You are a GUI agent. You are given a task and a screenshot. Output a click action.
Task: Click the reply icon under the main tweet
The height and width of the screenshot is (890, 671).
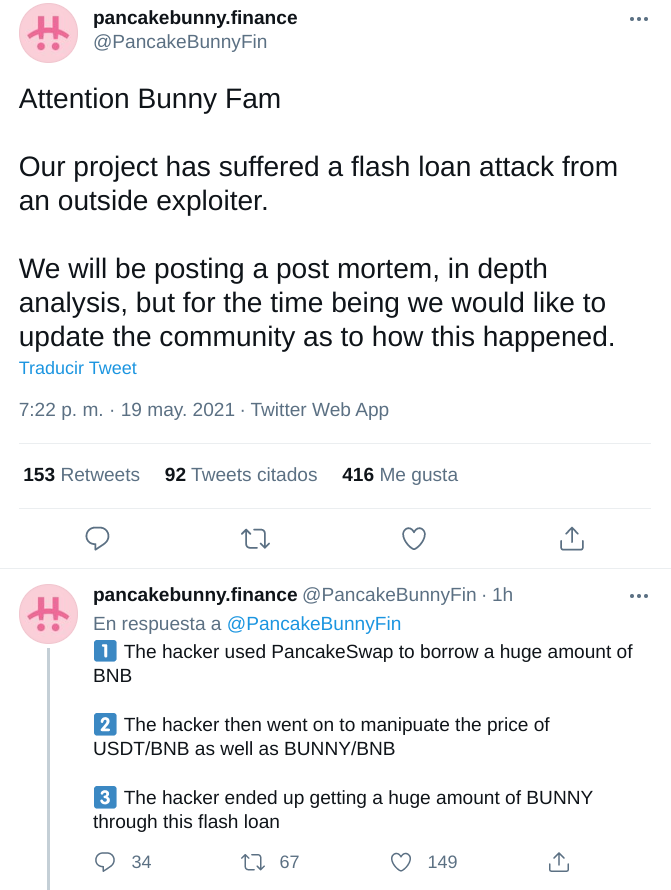pyautogui.click(x=97, y=539)
